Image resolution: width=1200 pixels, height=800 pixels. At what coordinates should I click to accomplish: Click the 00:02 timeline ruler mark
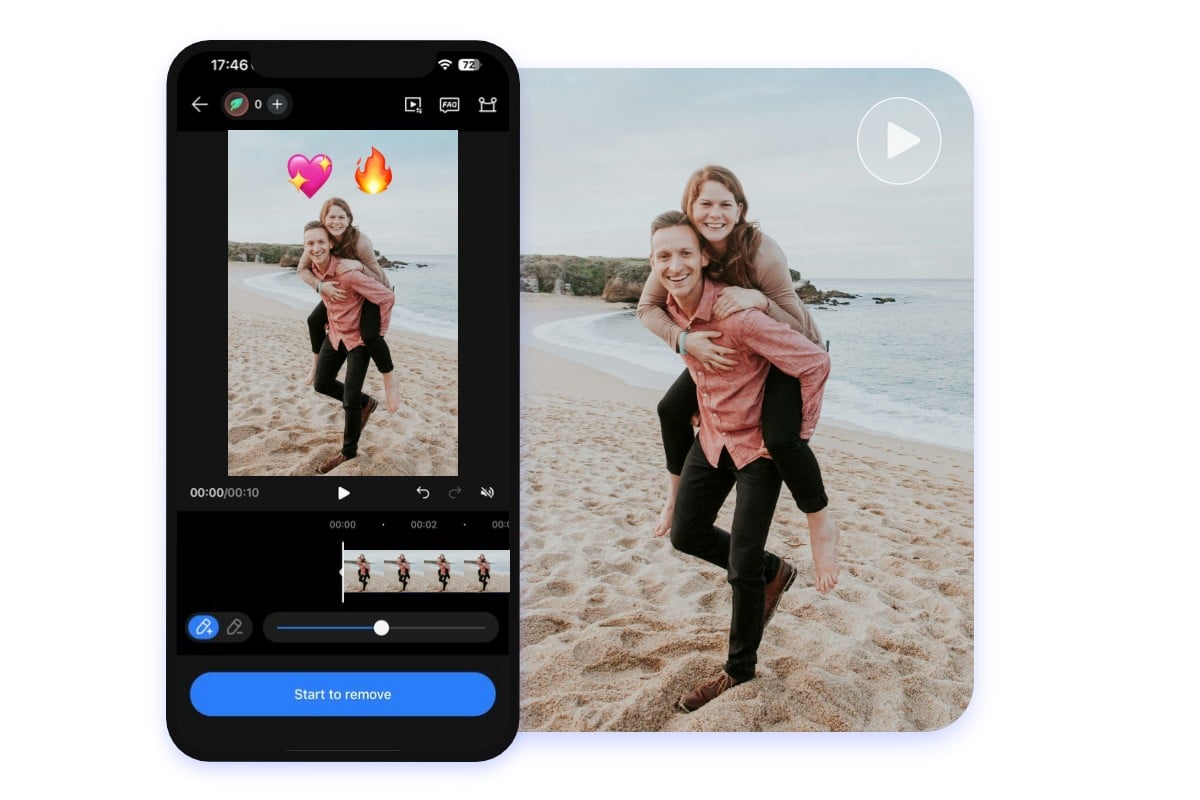point(424,523)
